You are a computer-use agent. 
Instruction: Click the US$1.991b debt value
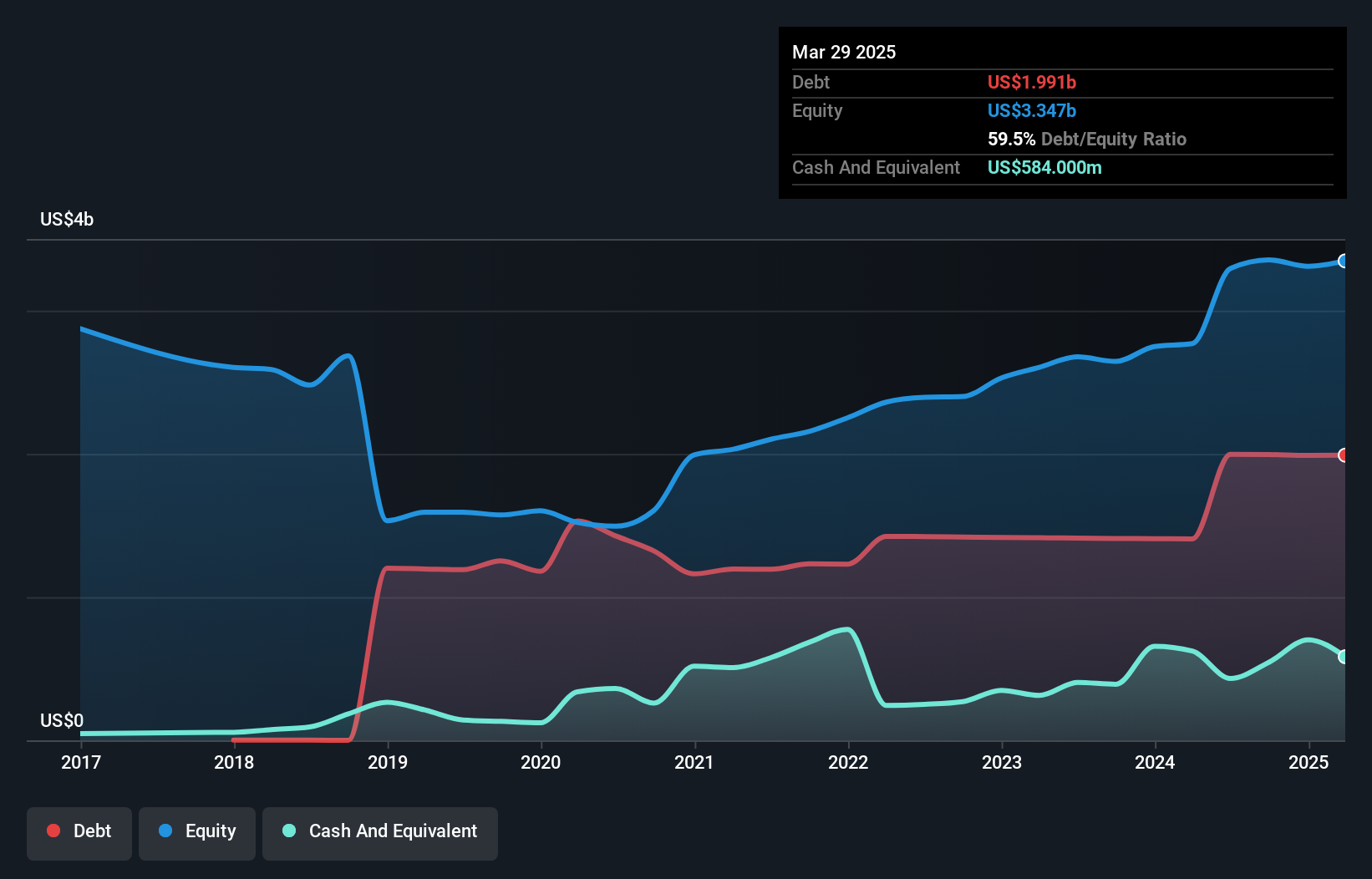click(1032, 82)
